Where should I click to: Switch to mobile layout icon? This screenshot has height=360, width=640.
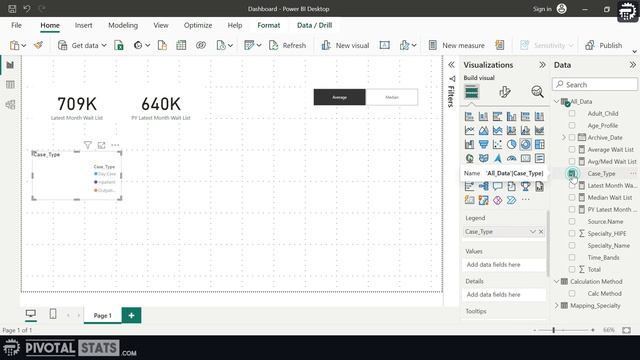(x=53, y=314)
